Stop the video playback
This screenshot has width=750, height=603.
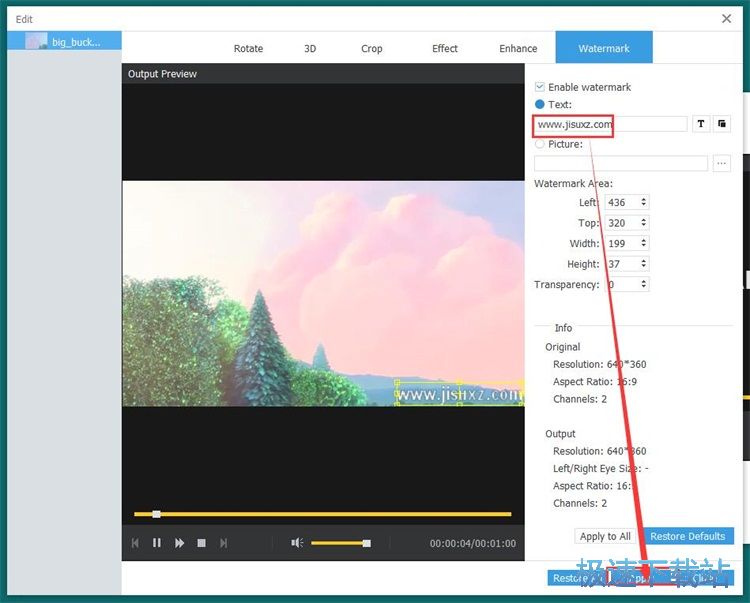201,543
